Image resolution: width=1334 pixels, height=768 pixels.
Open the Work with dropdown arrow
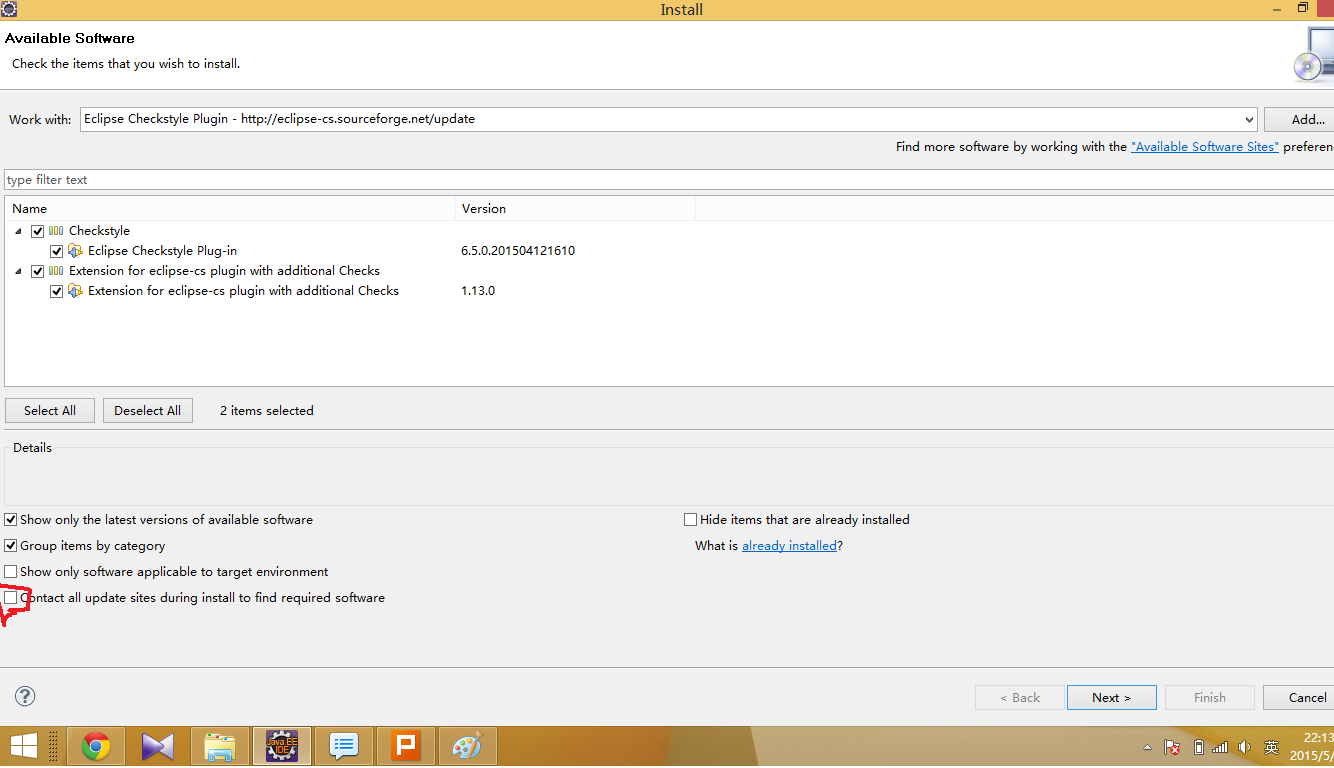coord(1248,119)
